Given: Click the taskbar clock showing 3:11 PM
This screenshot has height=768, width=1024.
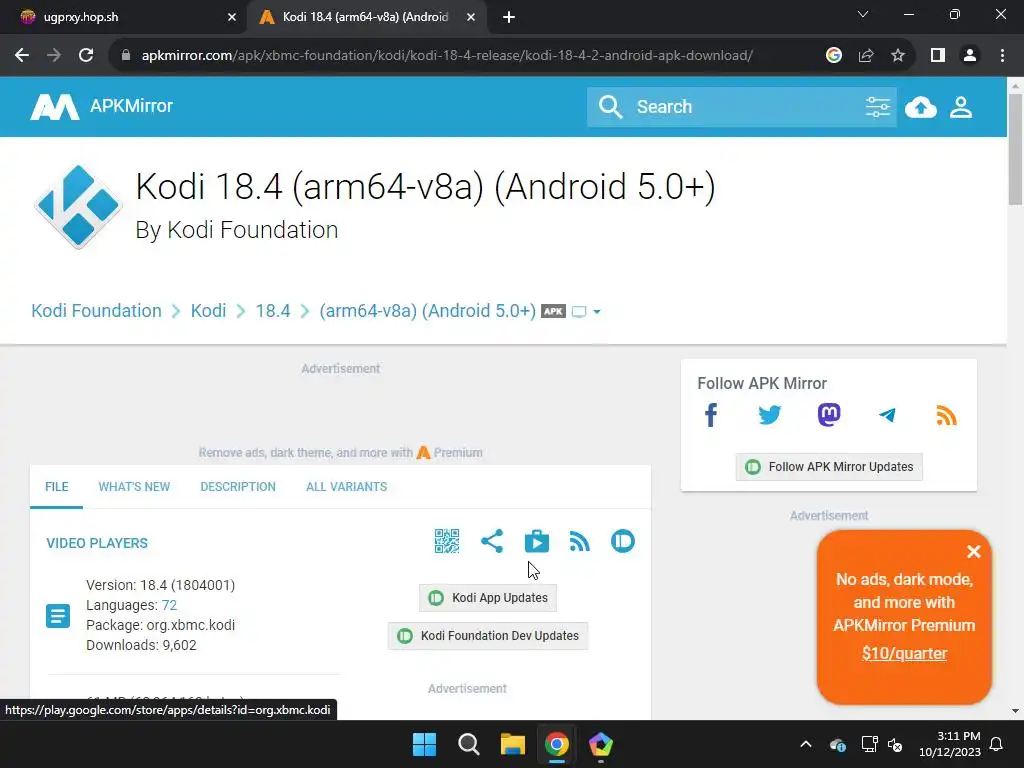Looking at the screenshot, I should click(x=950, y=744).
